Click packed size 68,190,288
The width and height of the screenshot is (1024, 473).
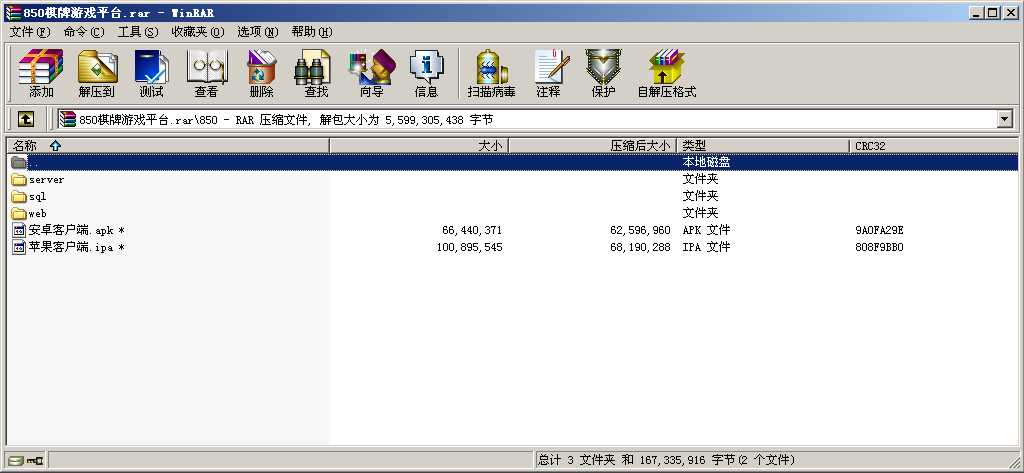[x=640, y=248]
